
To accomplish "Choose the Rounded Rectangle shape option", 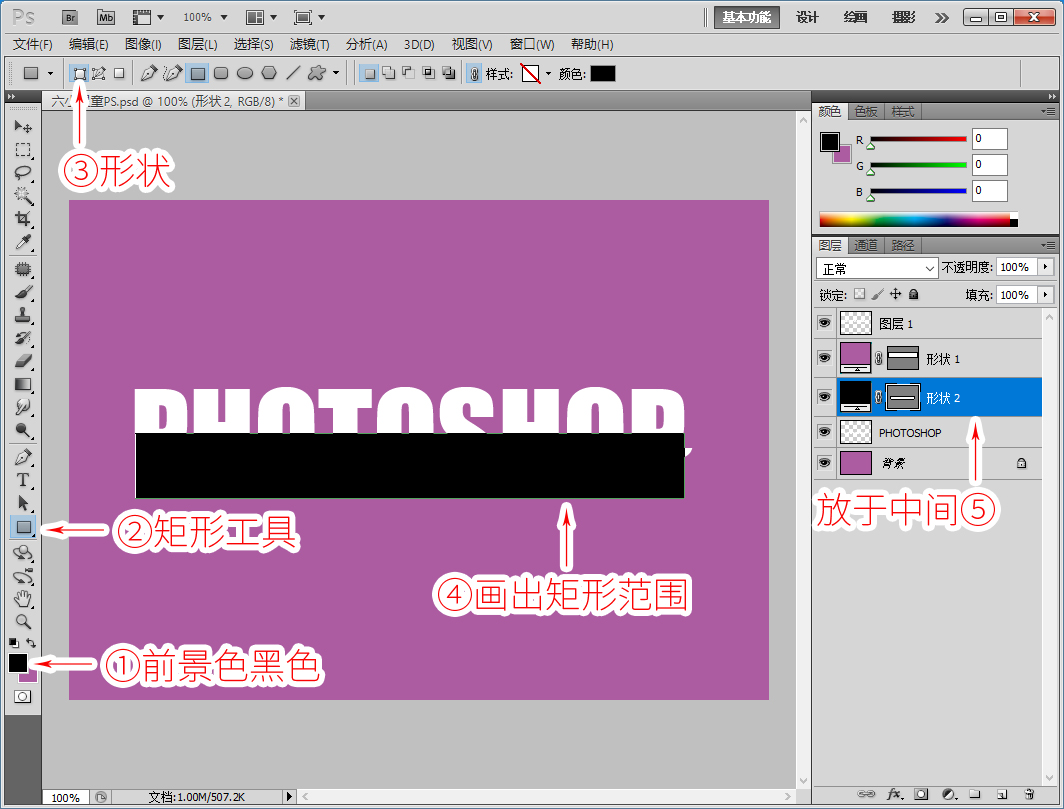I will (221, 73).
